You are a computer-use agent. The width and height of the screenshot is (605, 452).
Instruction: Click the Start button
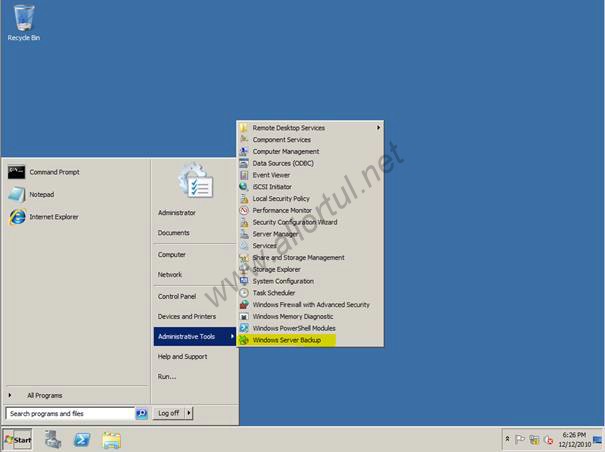point(17,440)
